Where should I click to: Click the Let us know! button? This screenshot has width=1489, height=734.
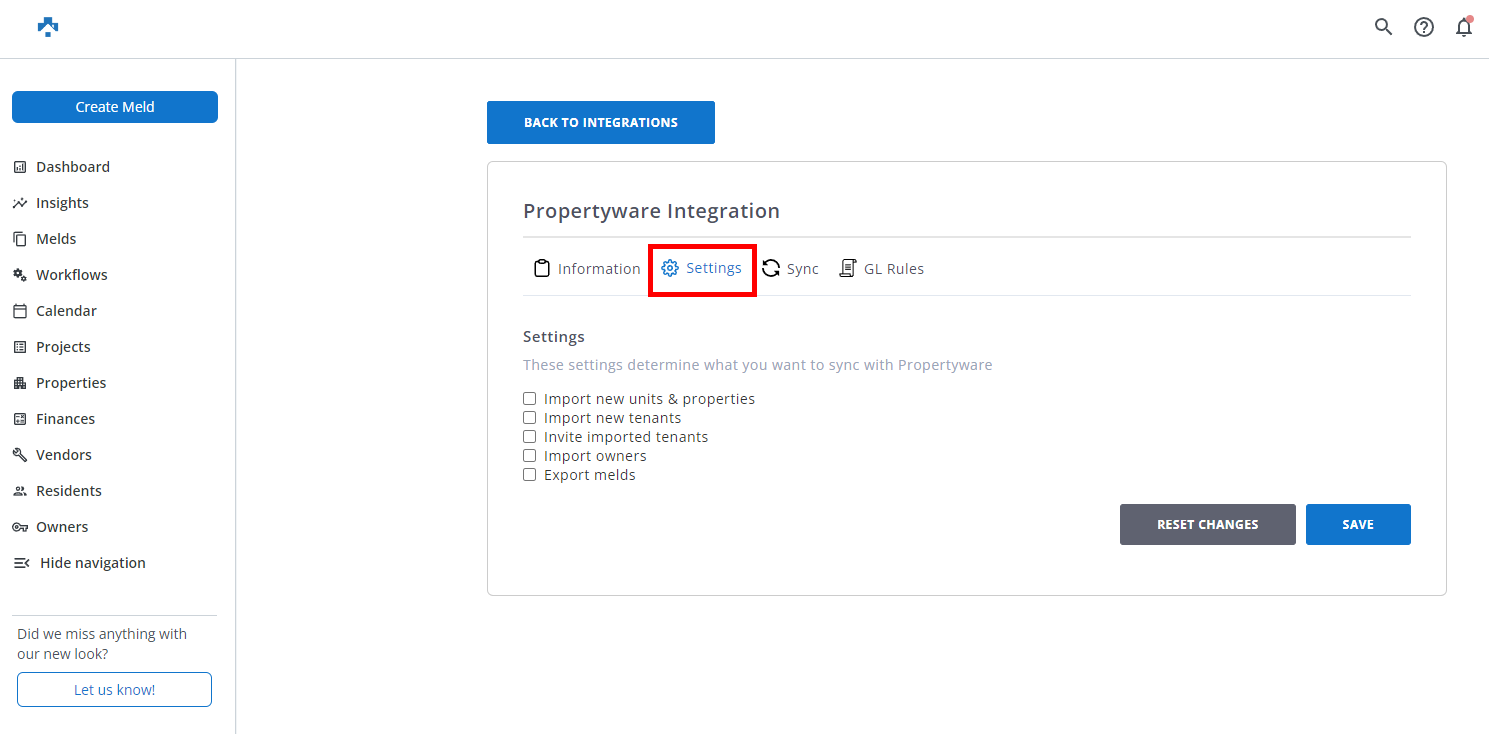(x=114, y=690)
